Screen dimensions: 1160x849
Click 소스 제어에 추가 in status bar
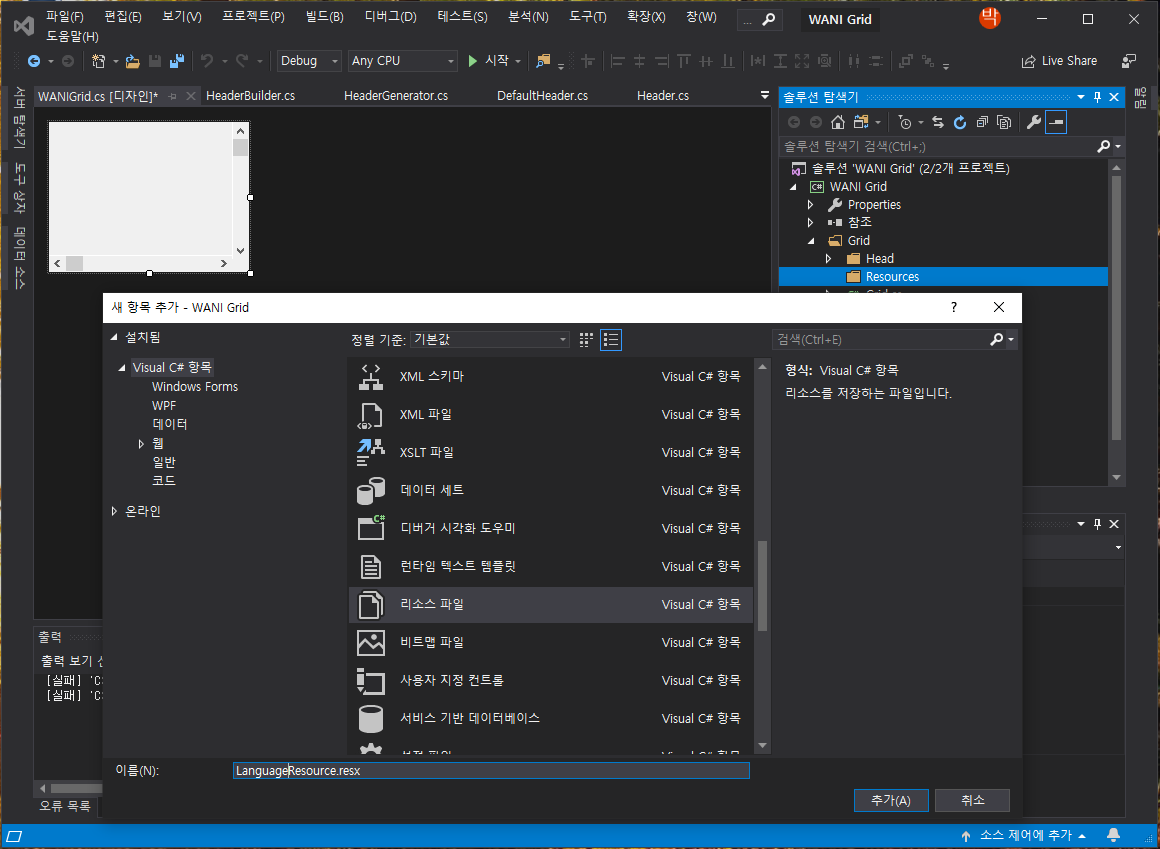coord(1027,836)
